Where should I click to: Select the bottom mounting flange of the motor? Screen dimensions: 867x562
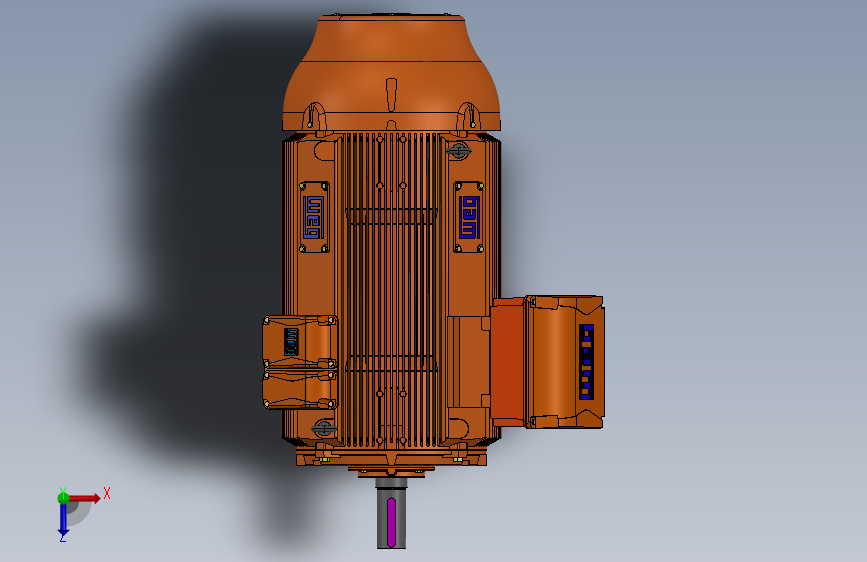391,457
